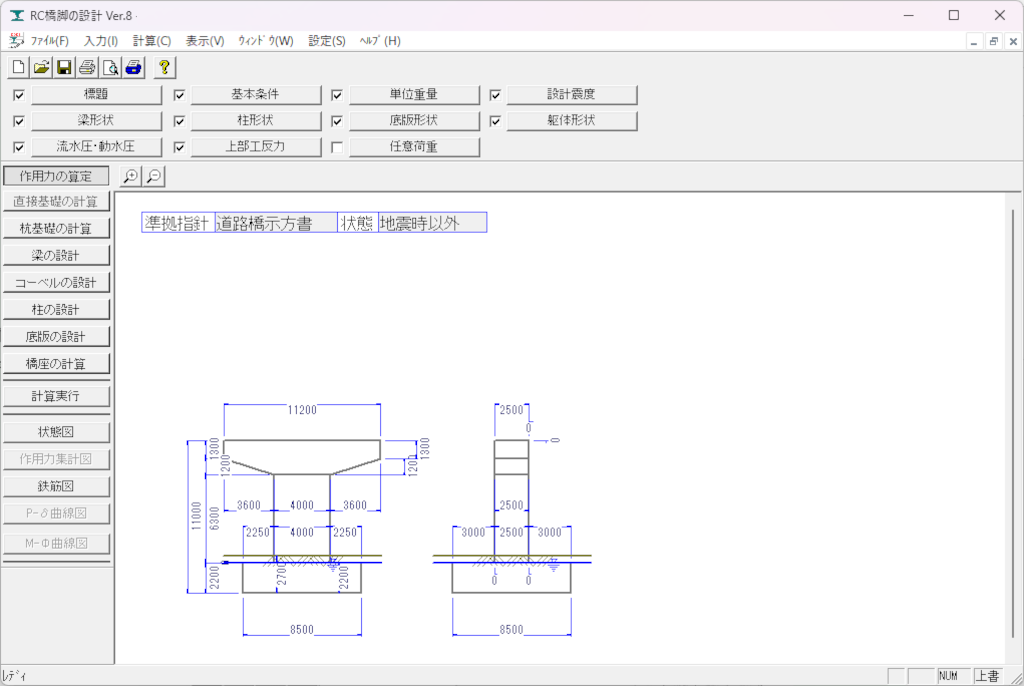Uncheck the box next to 設計震度
Viewport: 1024px width, 686px height.
[x=495, y=96]
